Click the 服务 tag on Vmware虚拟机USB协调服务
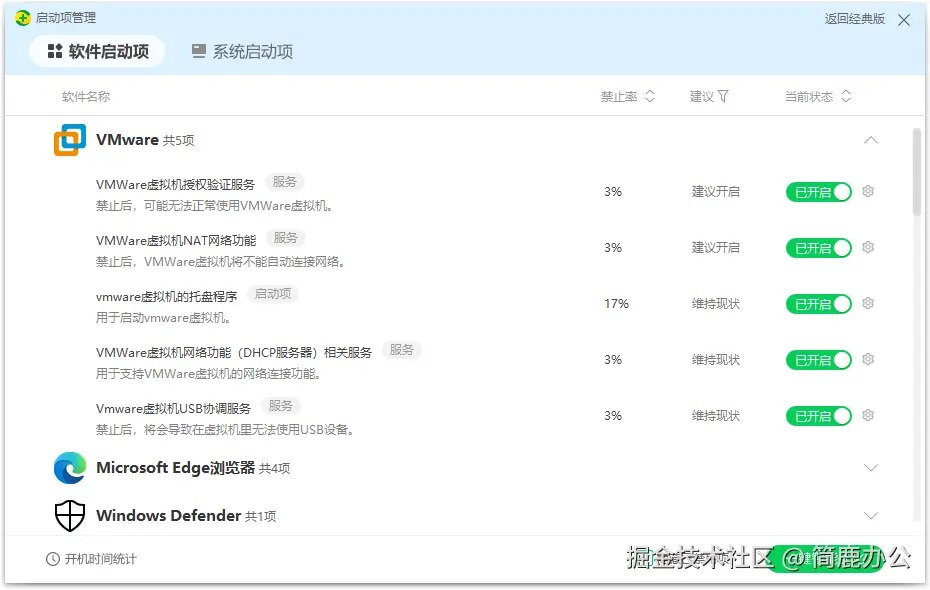The height and width of the screenshot is (590, 930). tap(281, 406)
